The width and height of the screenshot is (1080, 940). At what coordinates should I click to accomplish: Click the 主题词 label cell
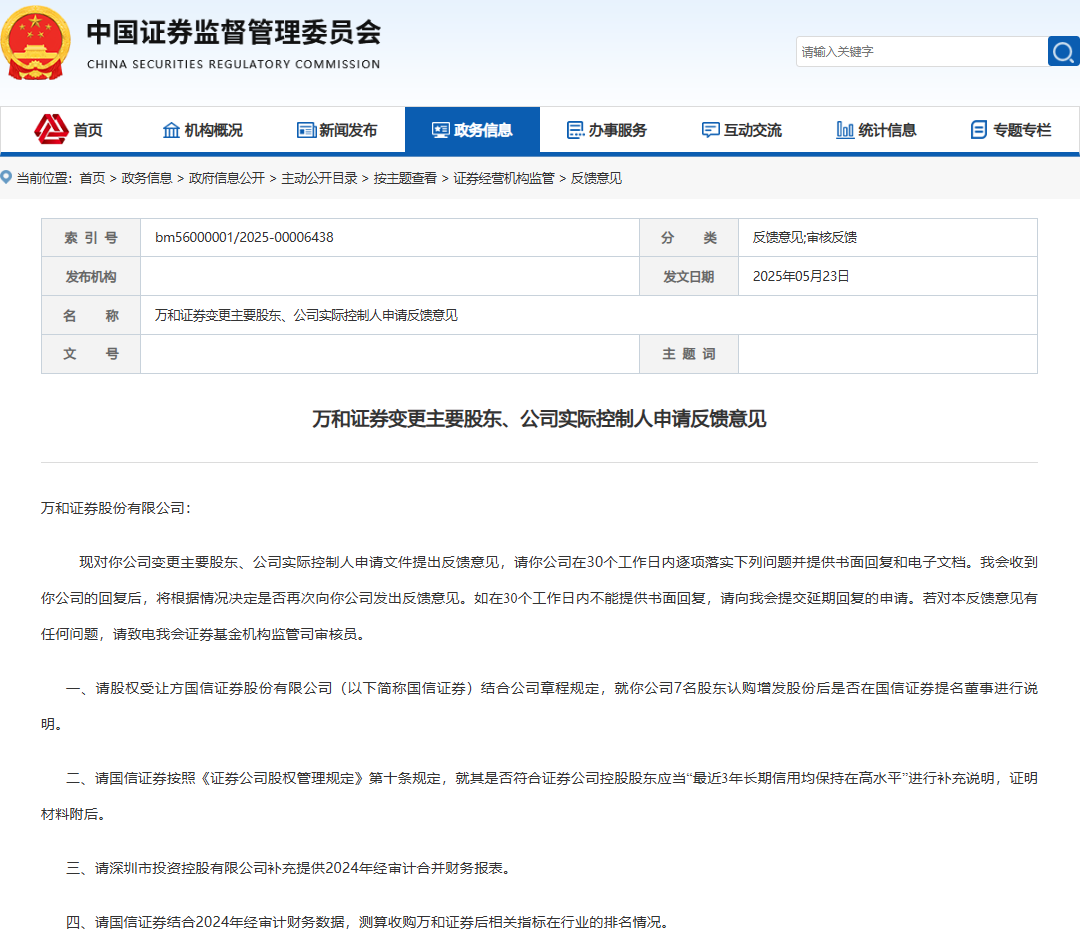coord(689,354)
